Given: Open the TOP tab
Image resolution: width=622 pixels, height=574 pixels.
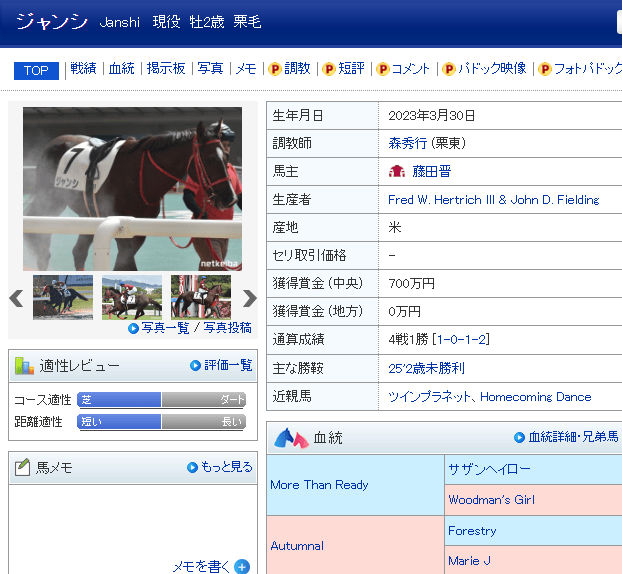Looking at the screenshot, I should 36,71.
